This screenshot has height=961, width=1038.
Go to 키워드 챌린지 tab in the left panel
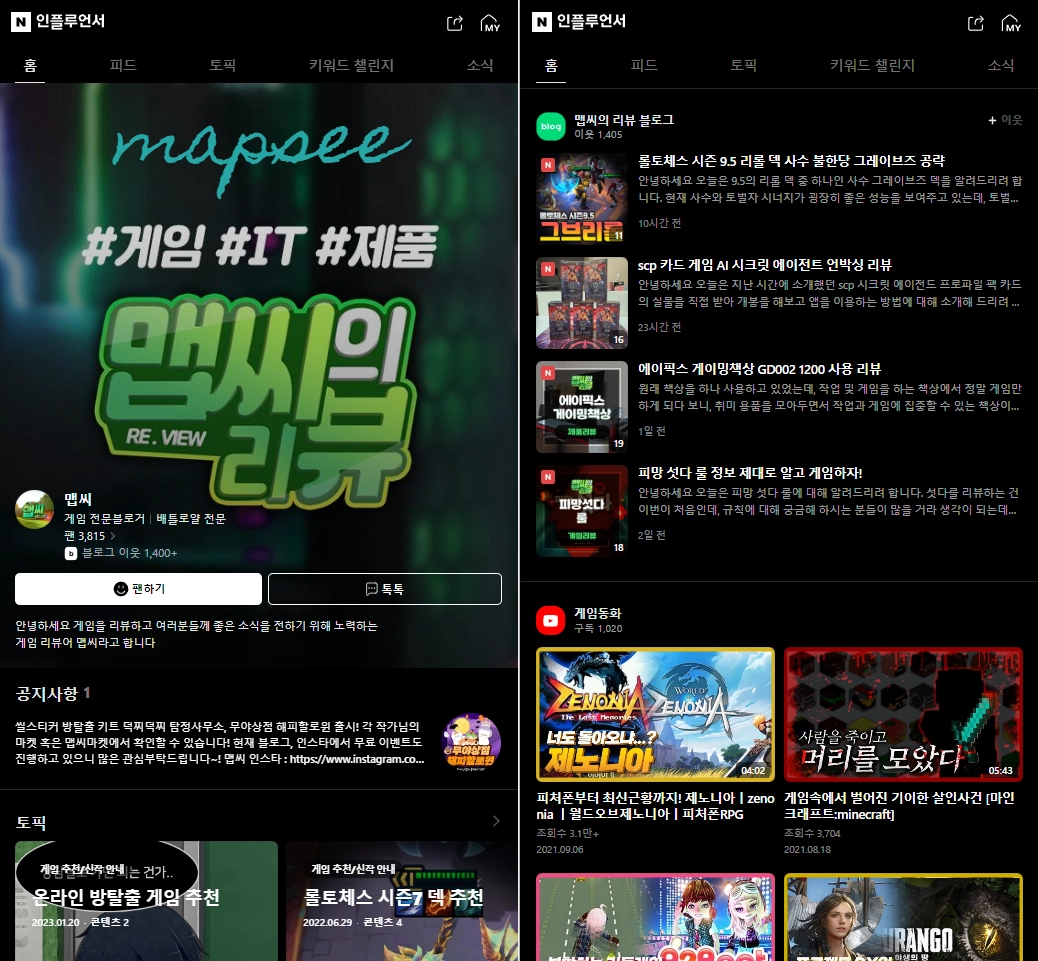(x=352, y=66)
